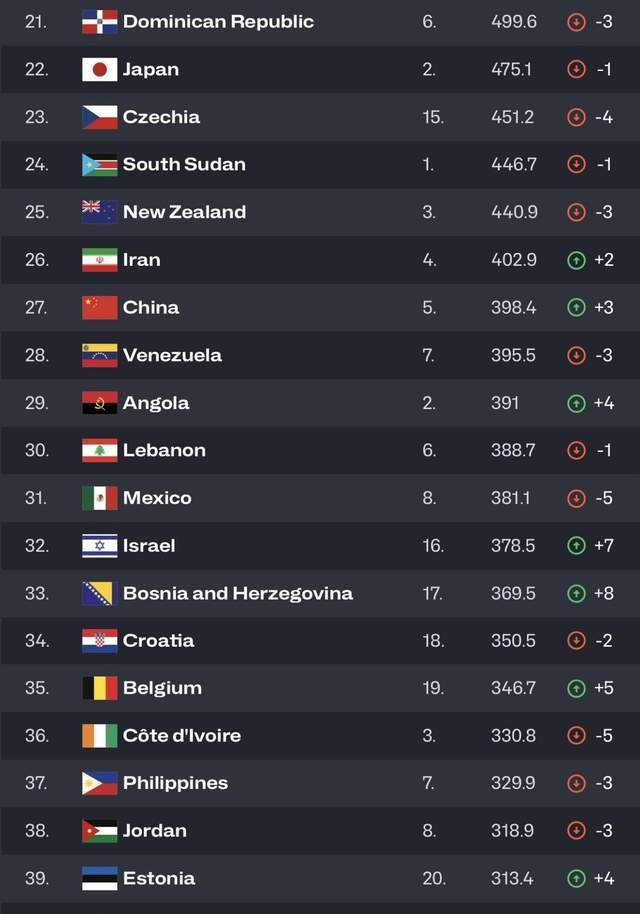640x914 pixels.
Task: Click the 499.6 points value for Dominican Republic
Action: click(x=514, y=22)
